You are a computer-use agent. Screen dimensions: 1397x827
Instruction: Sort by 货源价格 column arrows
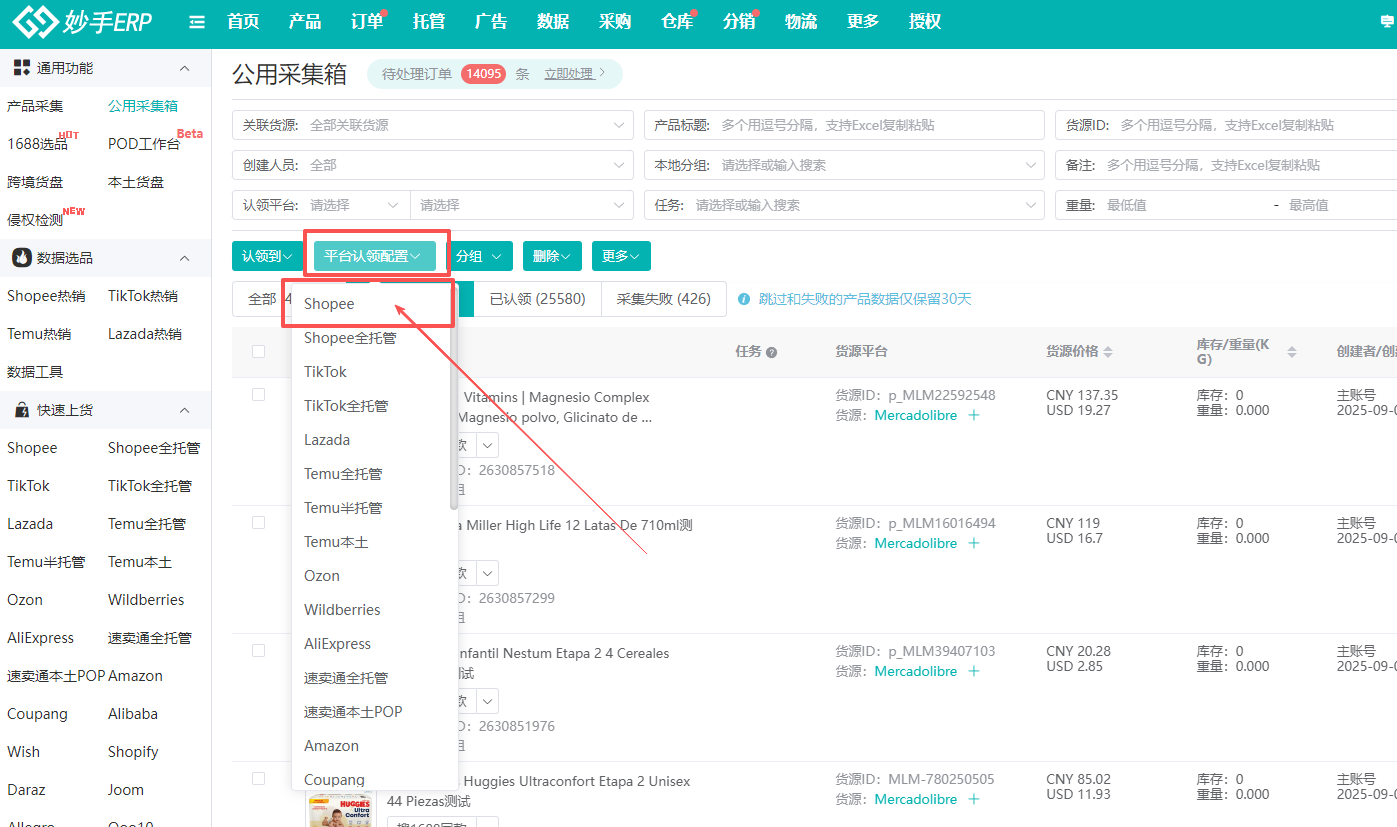click(x=1108, y=352)
